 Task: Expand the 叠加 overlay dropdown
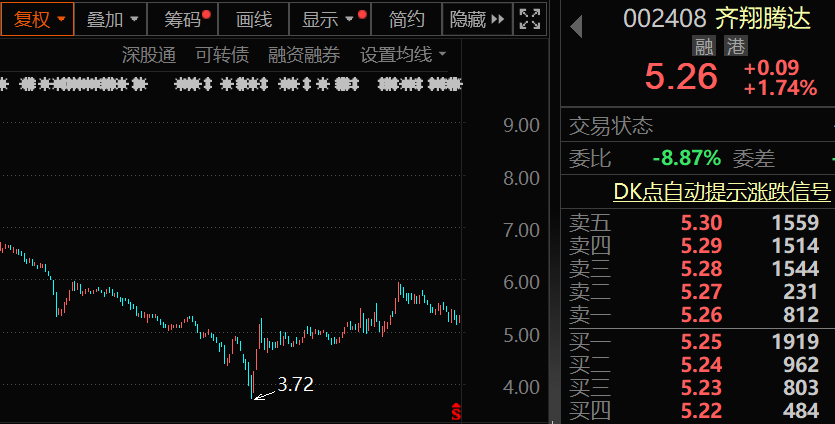point(112,19)
